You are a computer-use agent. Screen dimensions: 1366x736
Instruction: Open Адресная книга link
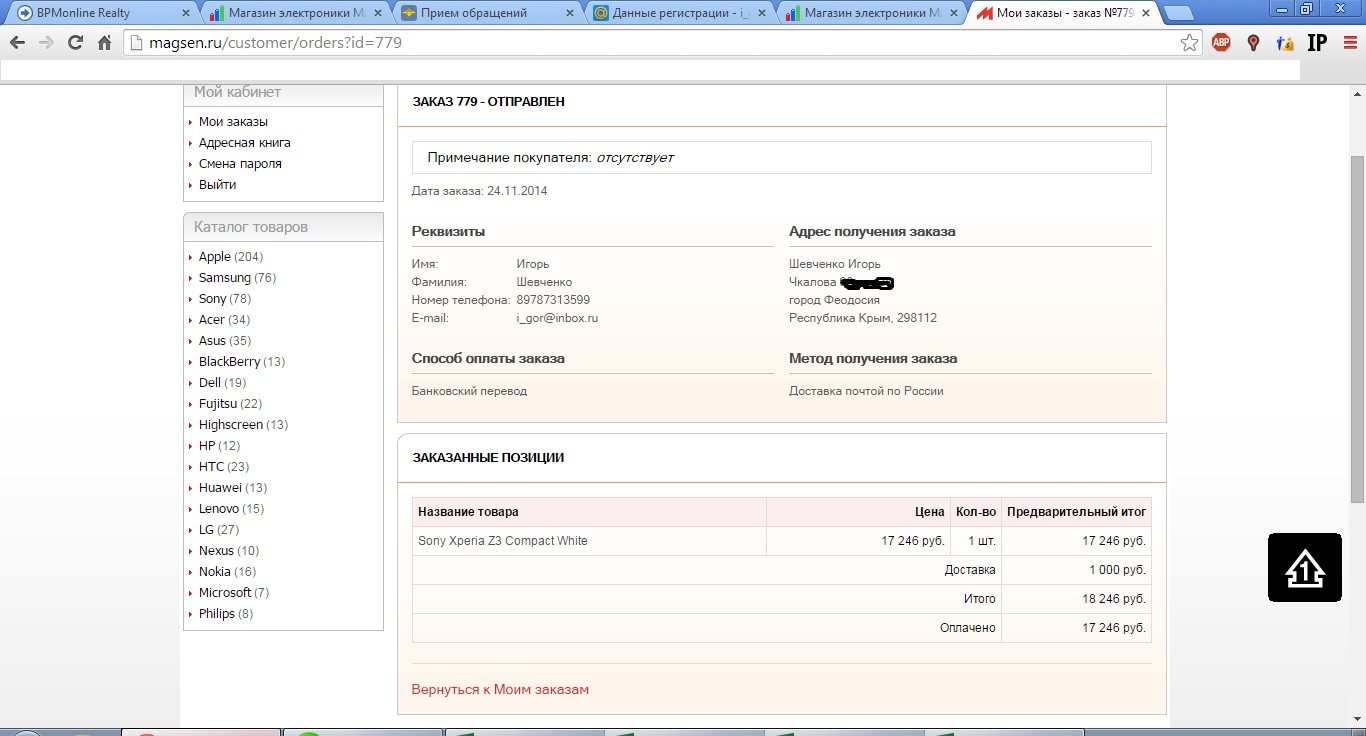[245, 143]
